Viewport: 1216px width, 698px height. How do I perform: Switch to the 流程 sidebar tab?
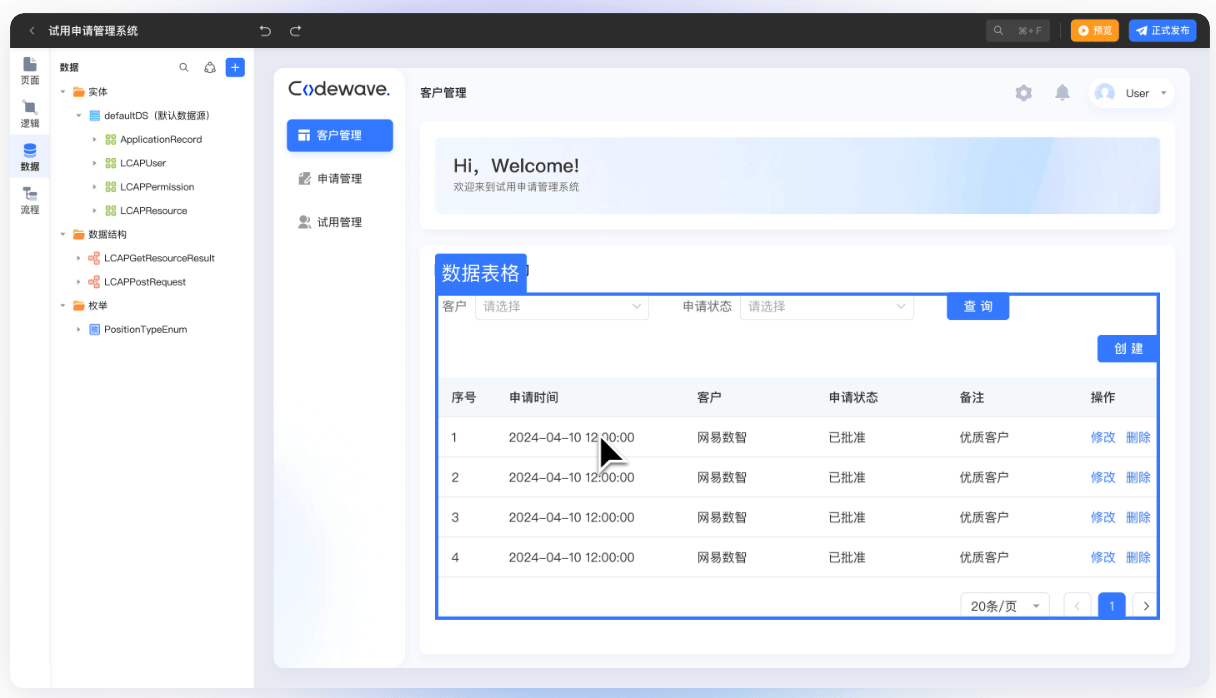tap(30, 201)
